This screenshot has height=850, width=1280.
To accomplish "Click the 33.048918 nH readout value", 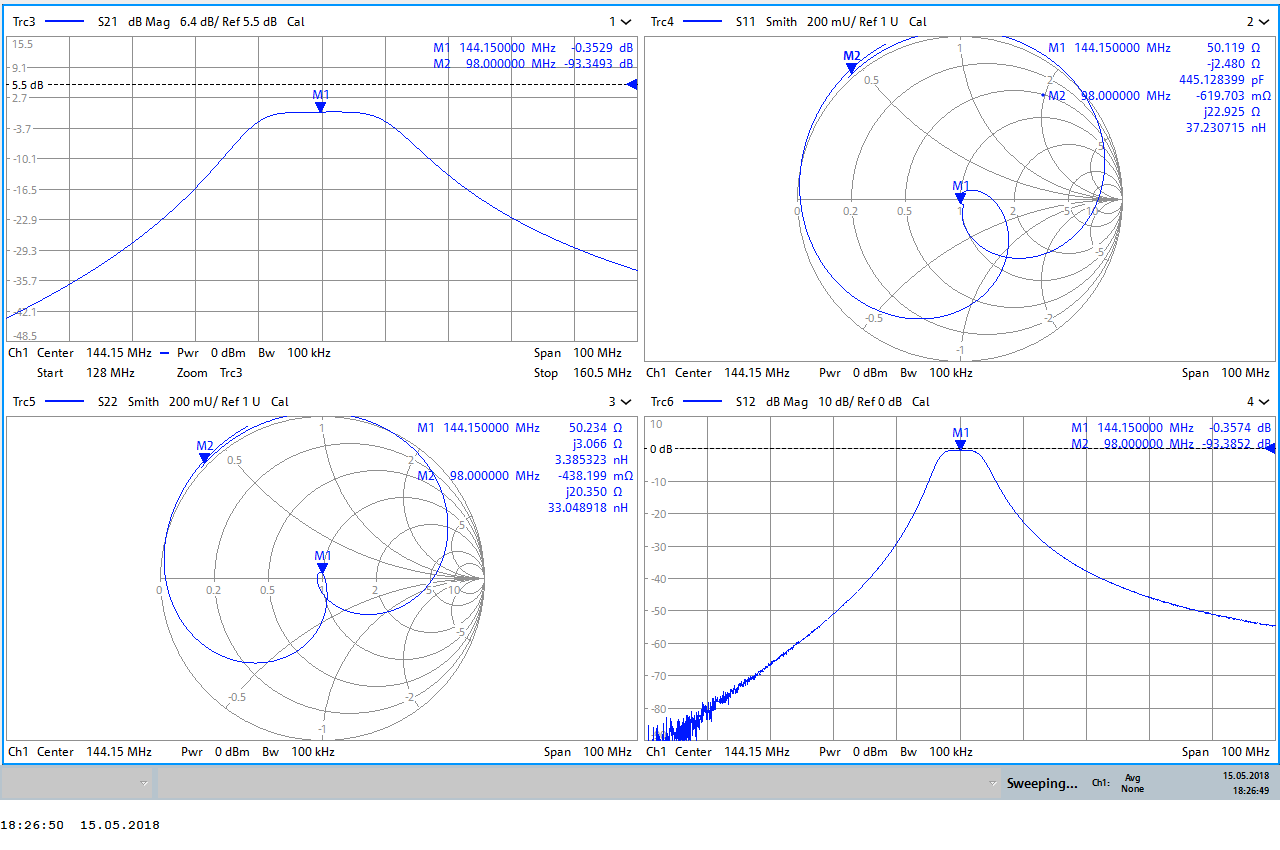I will pos(588,508).
